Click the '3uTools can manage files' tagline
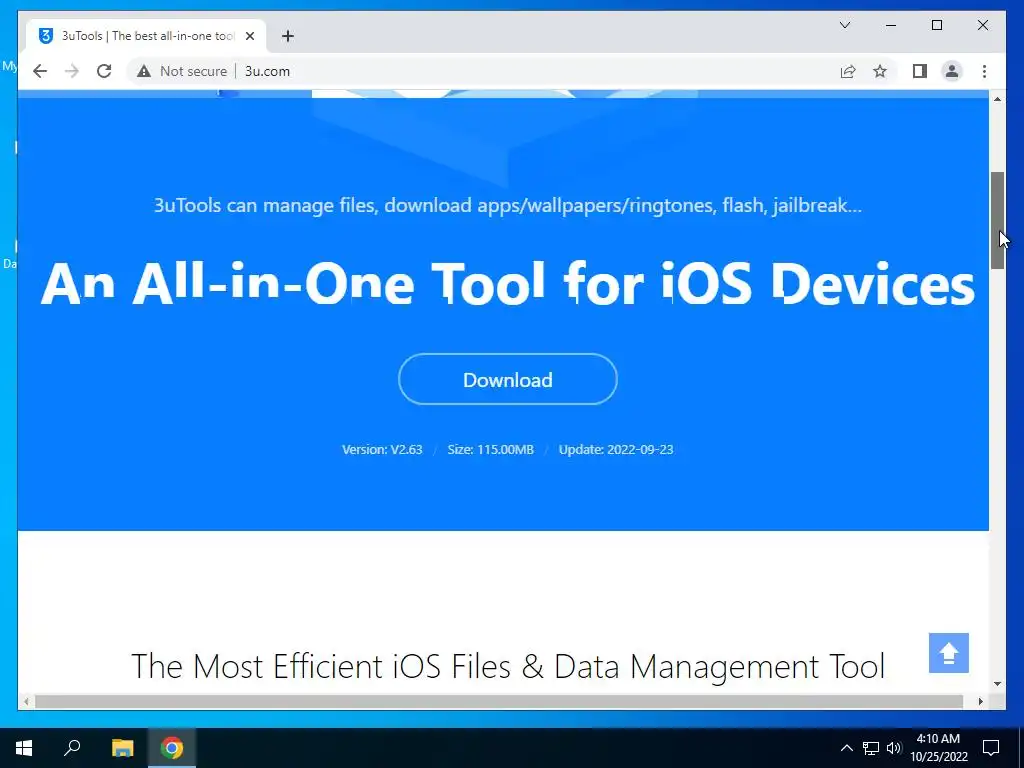1024x768 pixels. [x=507, y=205]
